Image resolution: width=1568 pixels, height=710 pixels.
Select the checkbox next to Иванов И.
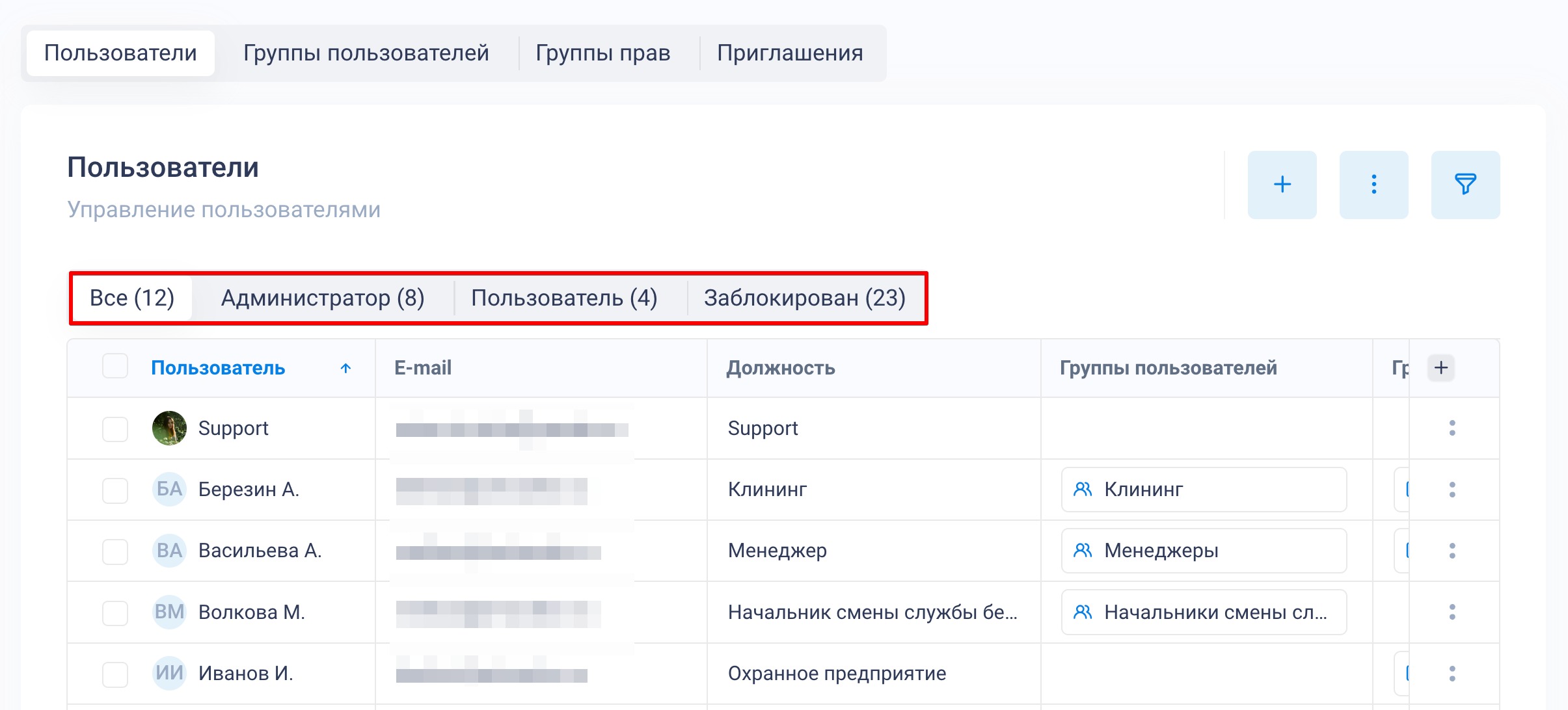[115, 674]
